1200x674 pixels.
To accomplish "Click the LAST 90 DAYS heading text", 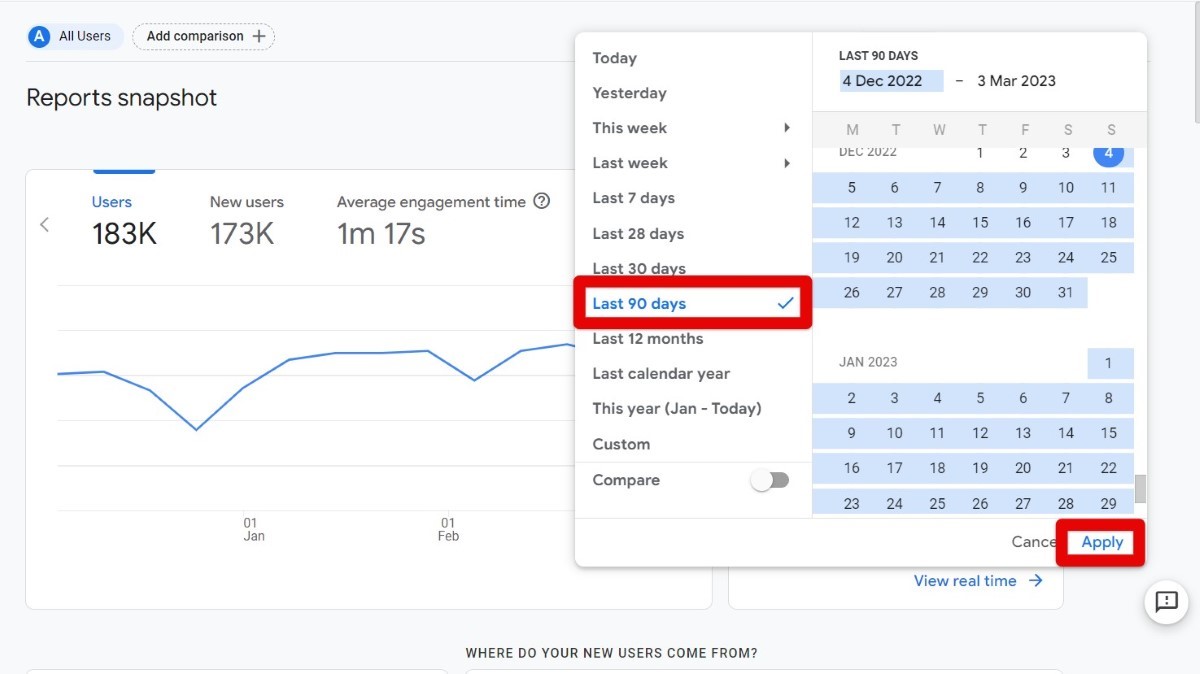I will (878, 56).
